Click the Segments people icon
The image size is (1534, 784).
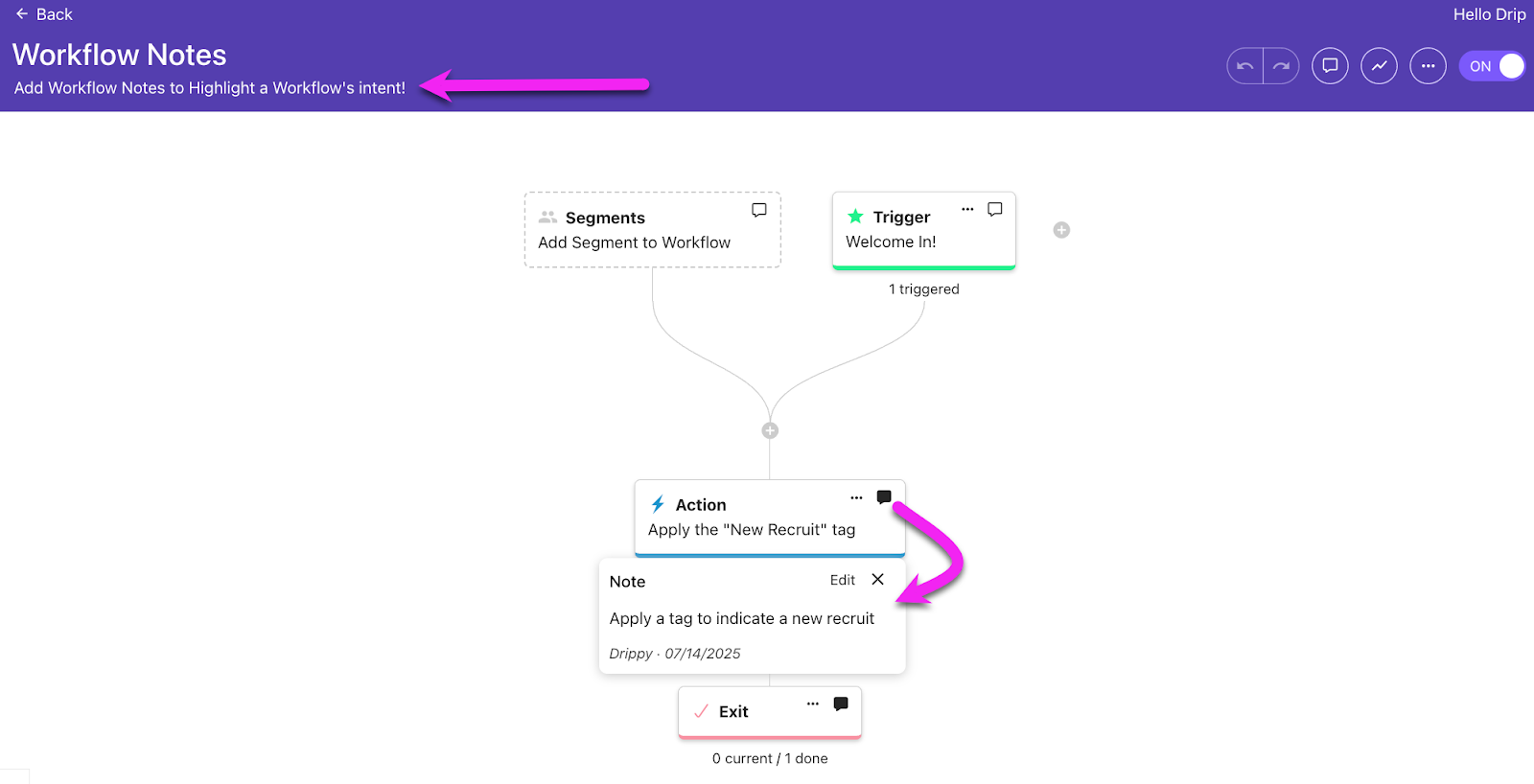(x=547, y=218)
